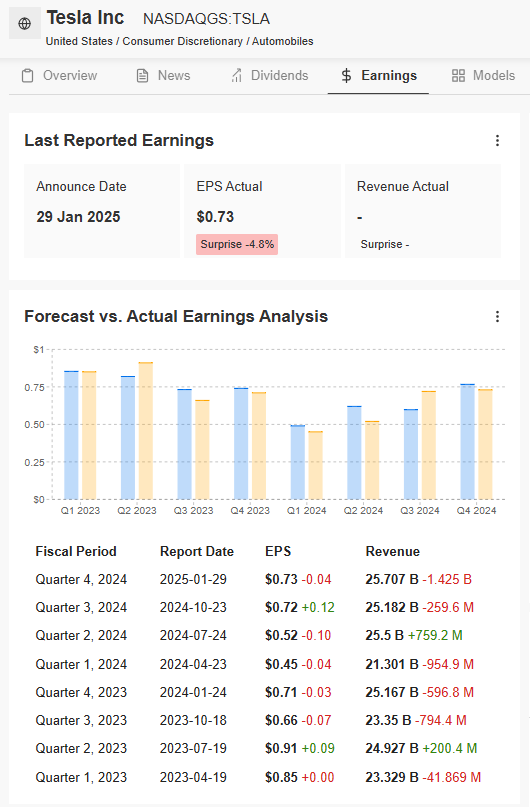The height and width of the screenshot is (807, 530).
Task: Click the Q2 2024 axis label
Action: 363,511
